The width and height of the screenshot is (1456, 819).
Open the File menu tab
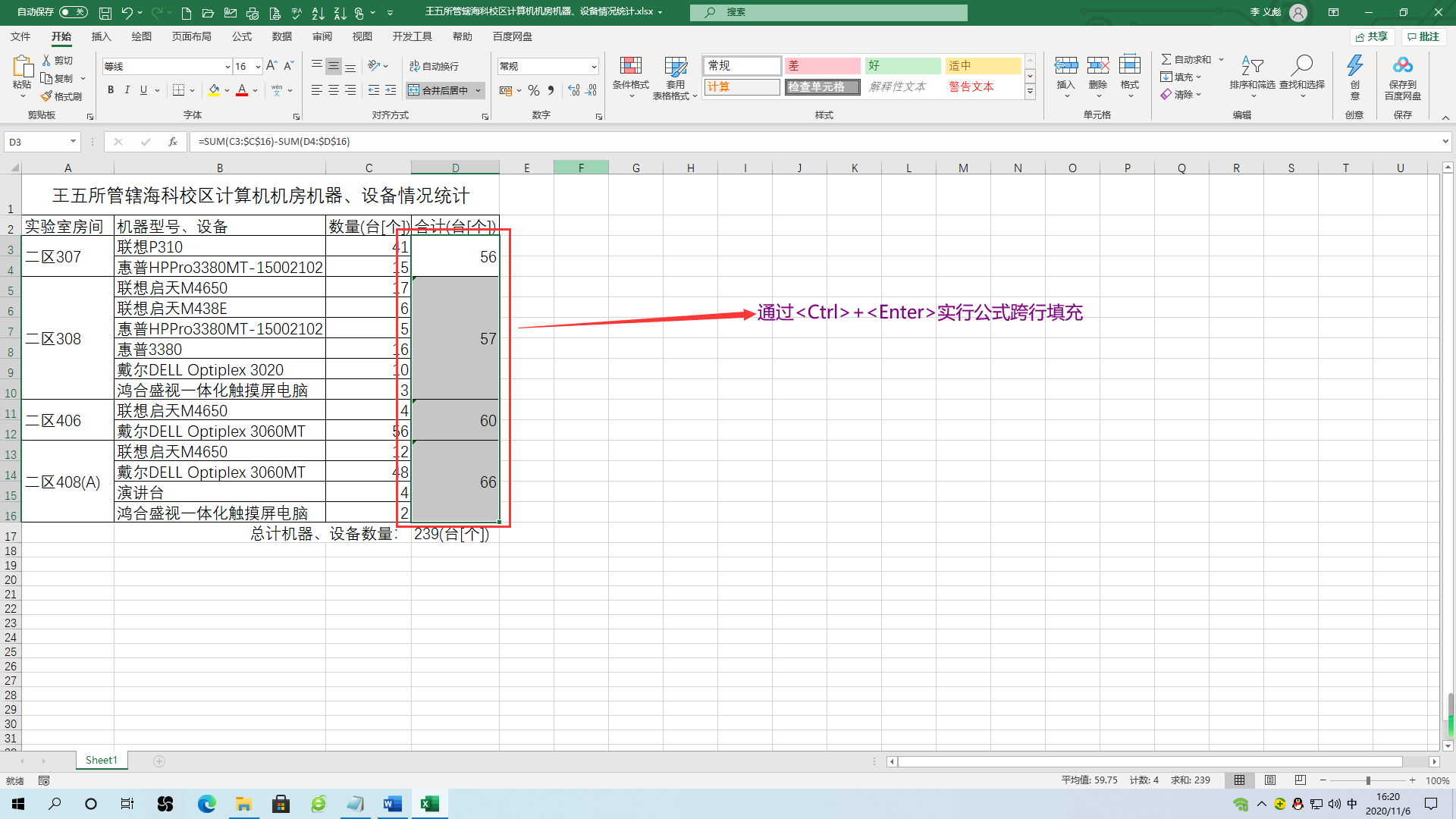click(x=20, y=36)
